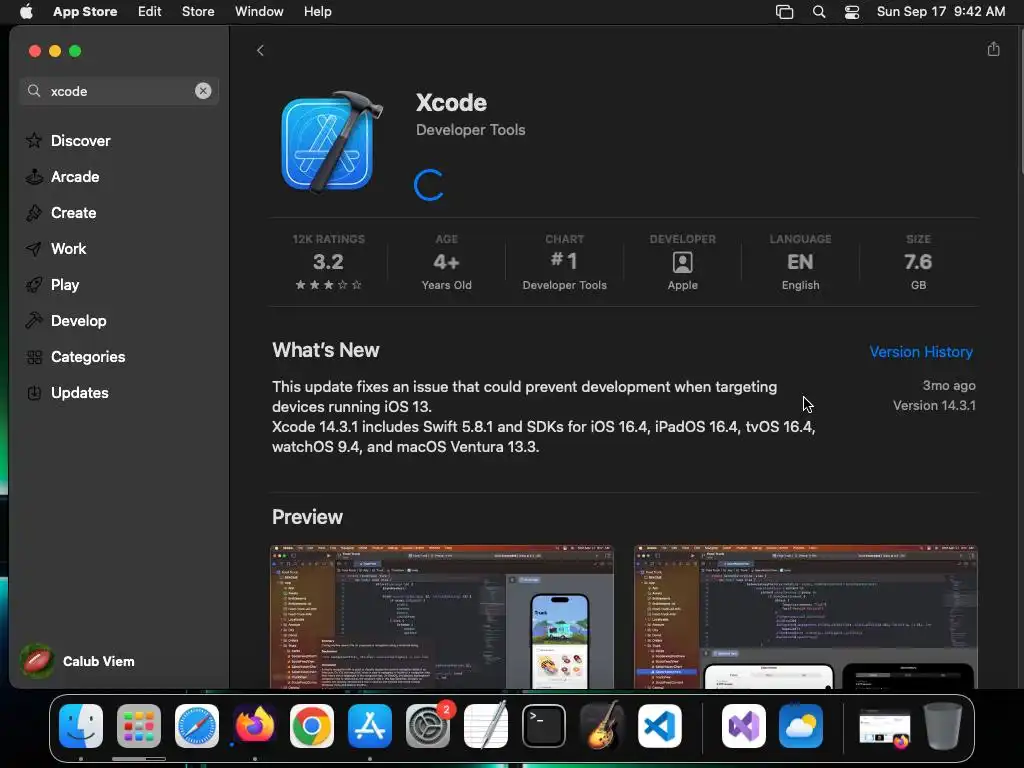This screenshot has height=768, width=1024.
Task: View the 3.2 ratings summary
Action: [x=328, y=262]
